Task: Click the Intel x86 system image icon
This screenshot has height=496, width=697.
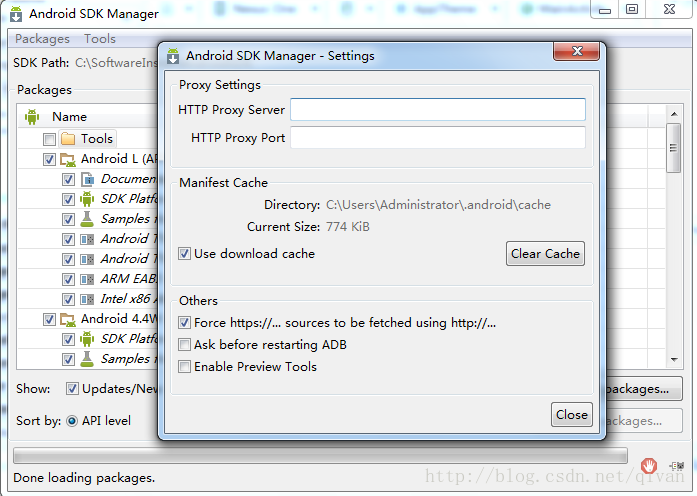Action: (87, 299)
